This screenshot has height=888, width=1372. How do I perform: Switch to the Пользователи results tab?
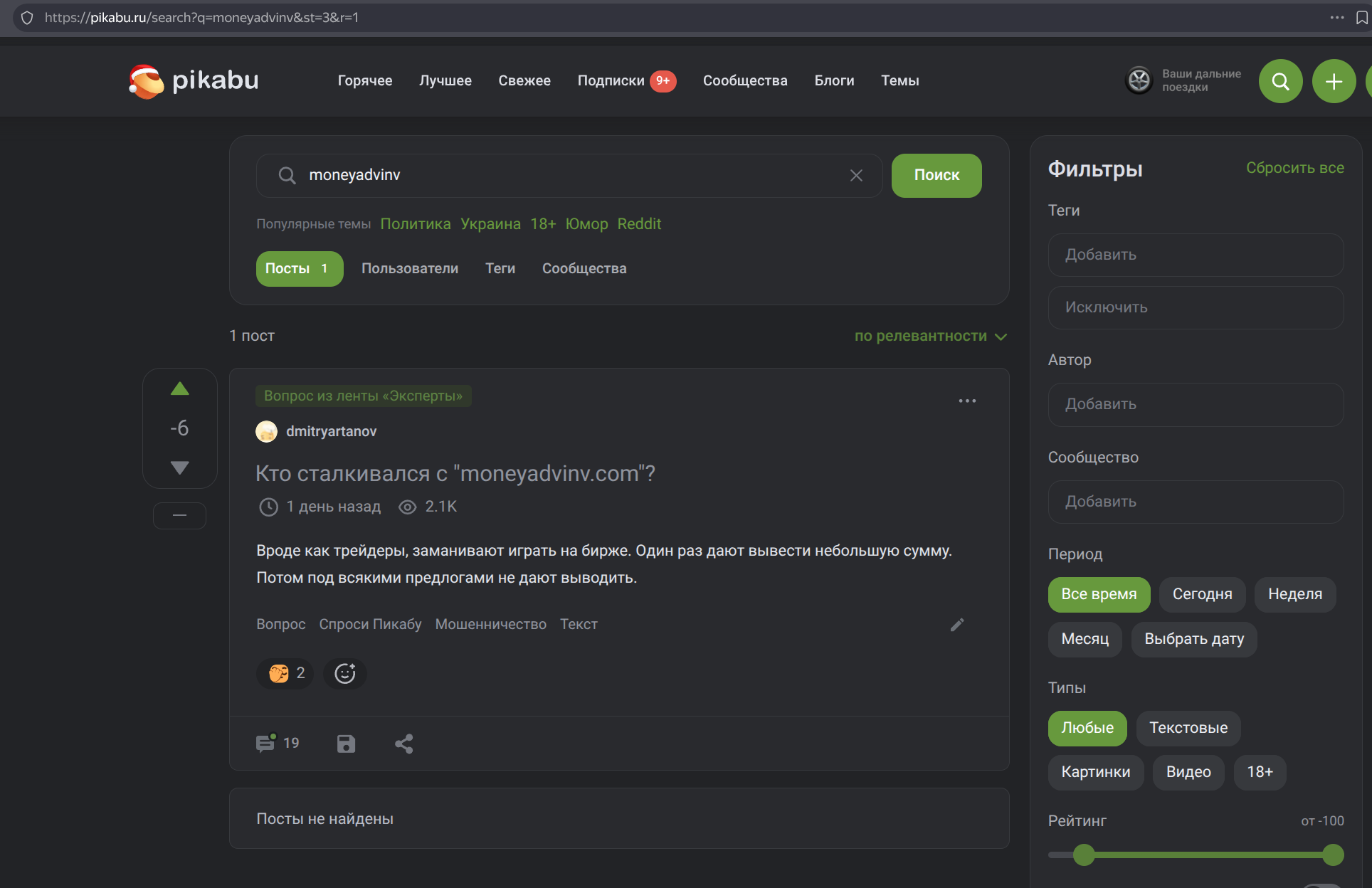(410, 269)
